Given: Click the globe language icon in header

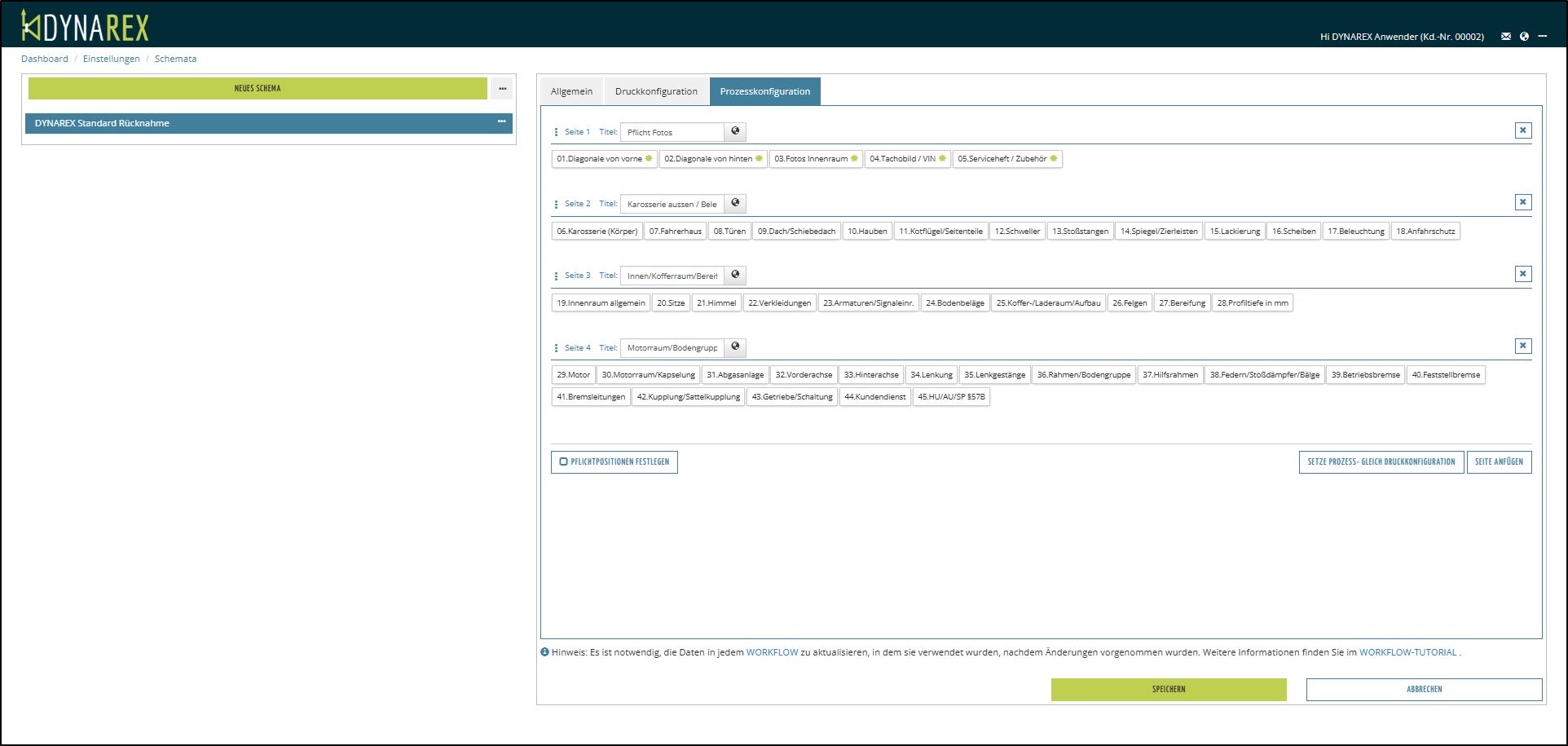Looking at the screenshot, I should click(1524, 37).
